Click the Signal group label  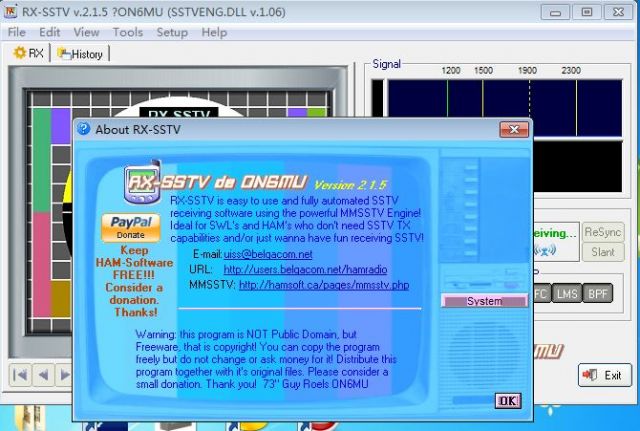click(x=387, y=64)
